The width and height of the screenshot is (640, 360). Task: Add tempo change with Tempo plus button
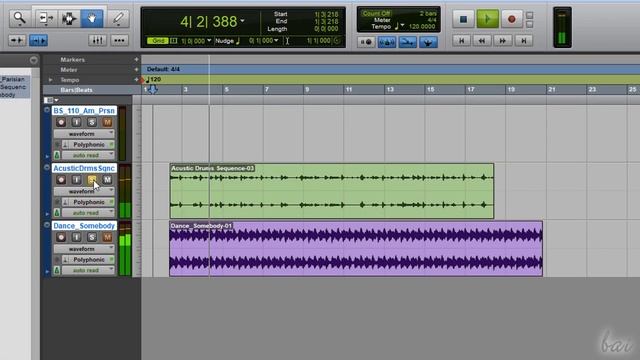click(x=136, y=80)
